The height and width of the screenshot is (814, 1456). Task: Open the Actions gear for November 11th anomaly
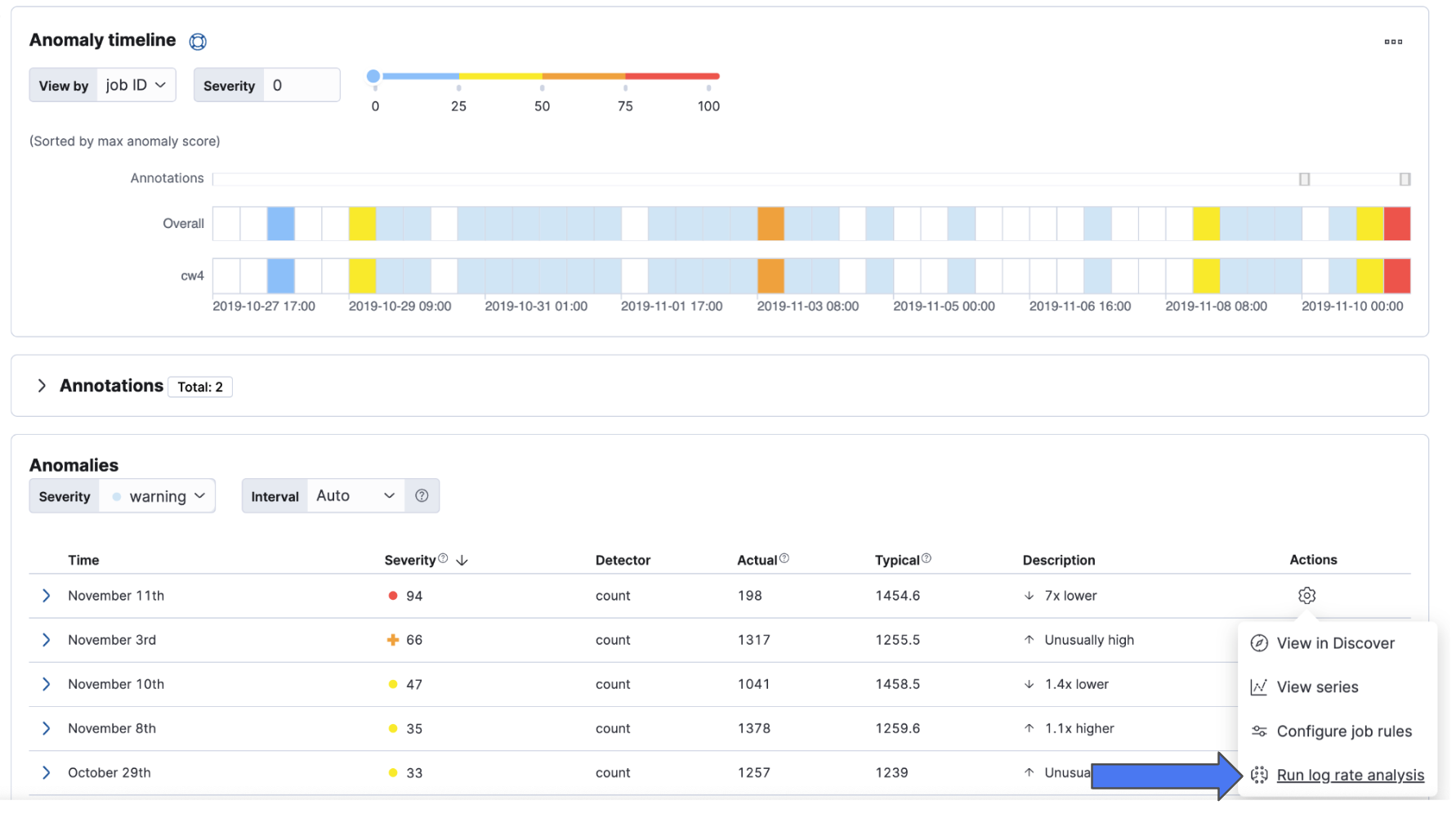click(1306, 596)
